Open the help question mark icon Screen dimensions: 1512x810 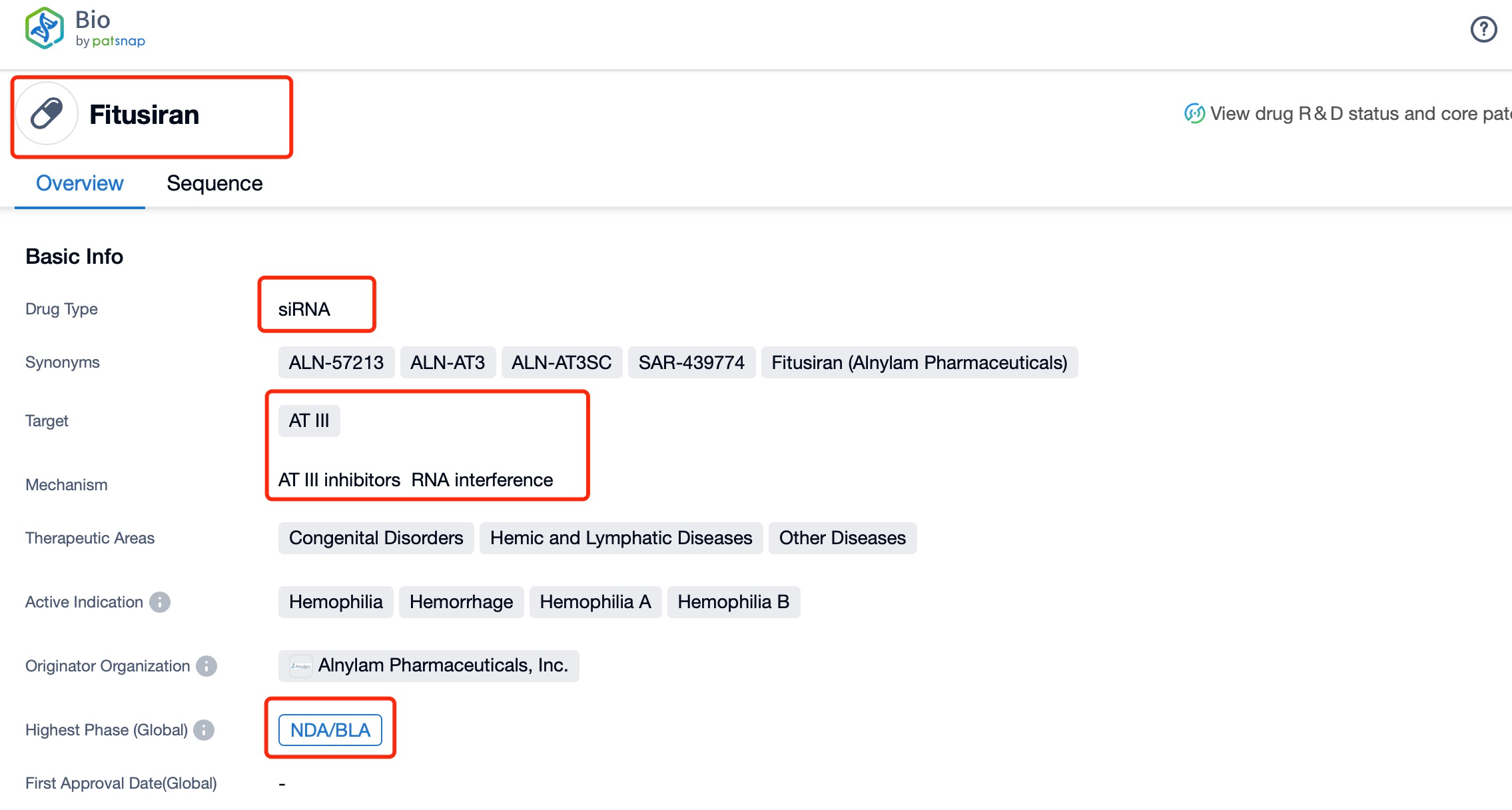point(1483,29)
